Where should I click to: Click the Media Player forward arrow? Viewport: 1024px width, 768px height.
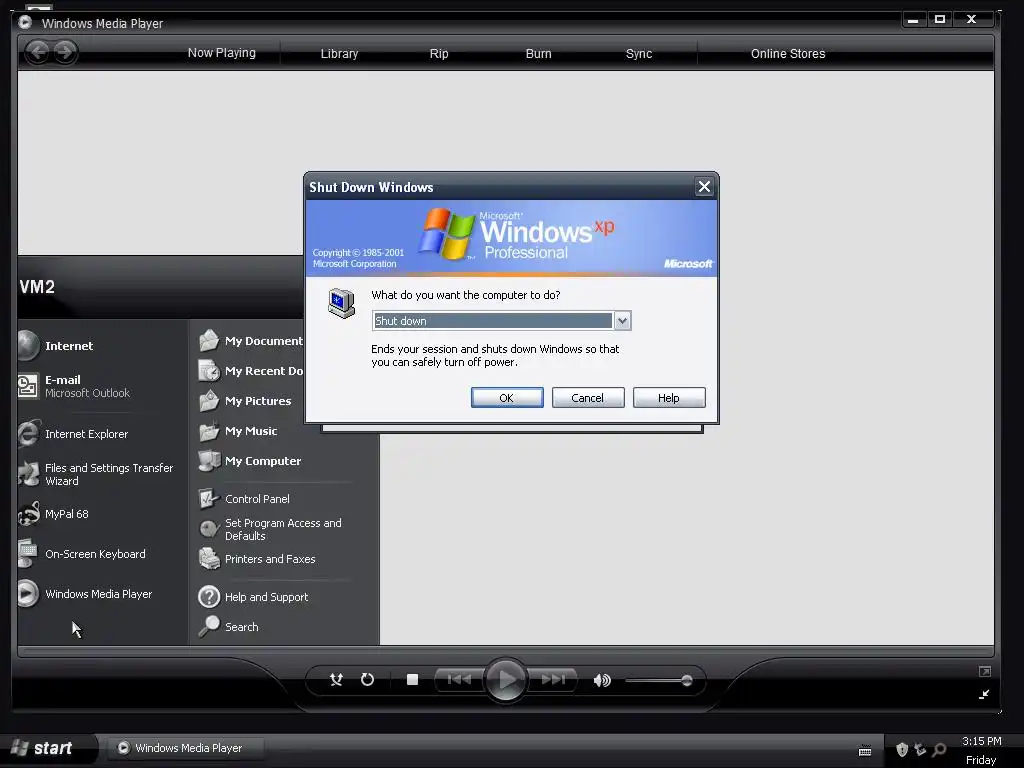point(65,52)
